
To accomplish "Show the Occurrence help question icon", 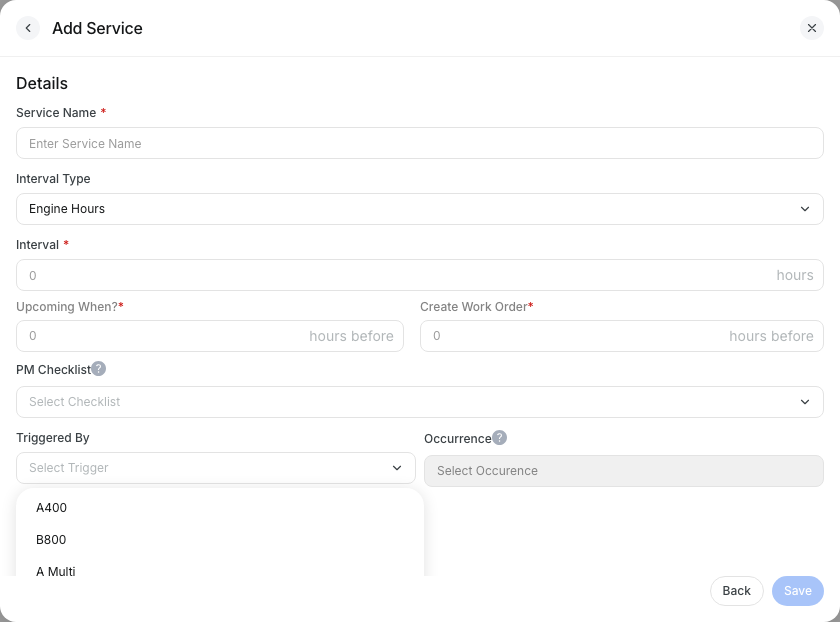I will (x=499, y=438).
